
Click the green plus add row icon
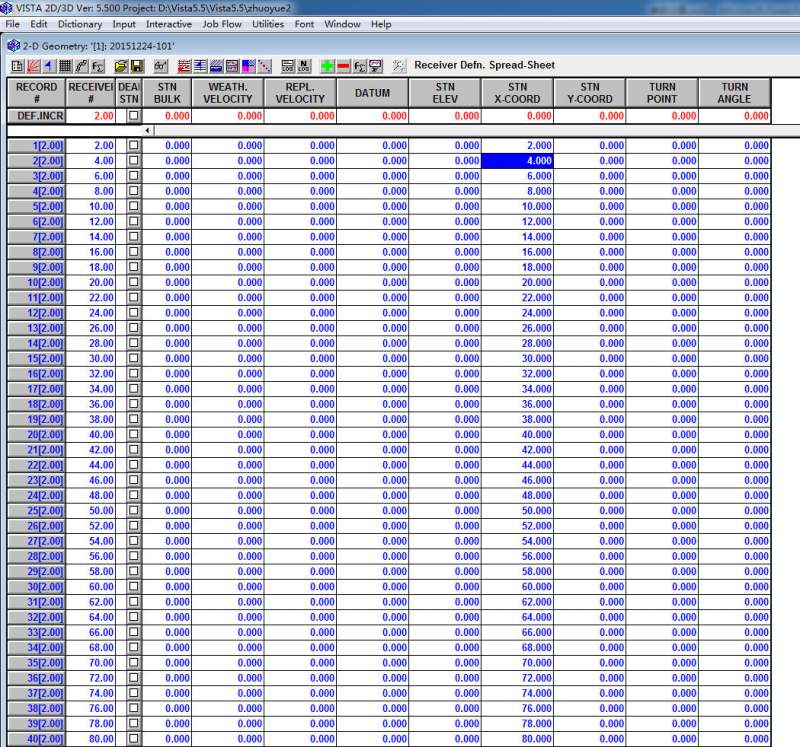pos(327,66)
